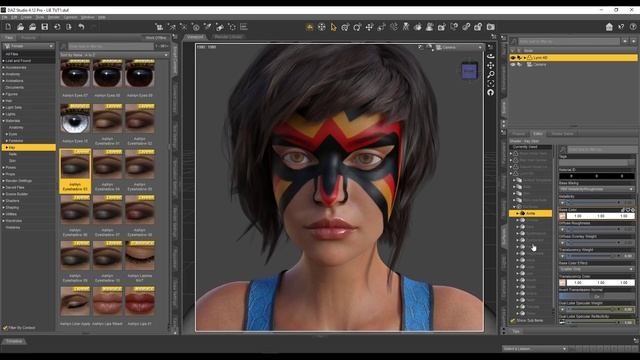Toggle the Invert Transmission Normal switch
Screen dimensions: 640x360
pyautogui.click(x=596, y=296)
